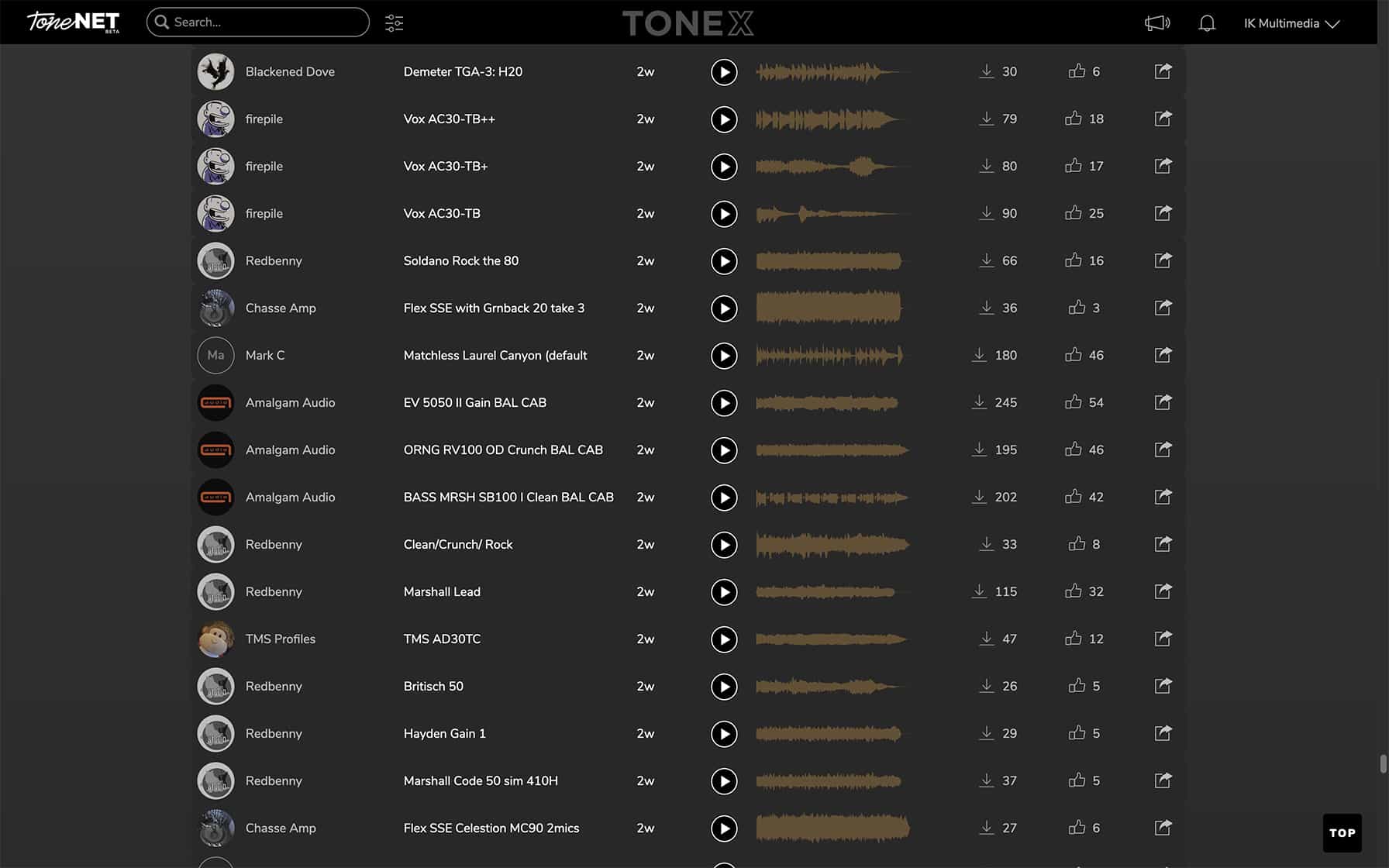This screenshot has width=1389, height=868.
Task: Download the Britisch 50 tone
Action: click(986, 686)
